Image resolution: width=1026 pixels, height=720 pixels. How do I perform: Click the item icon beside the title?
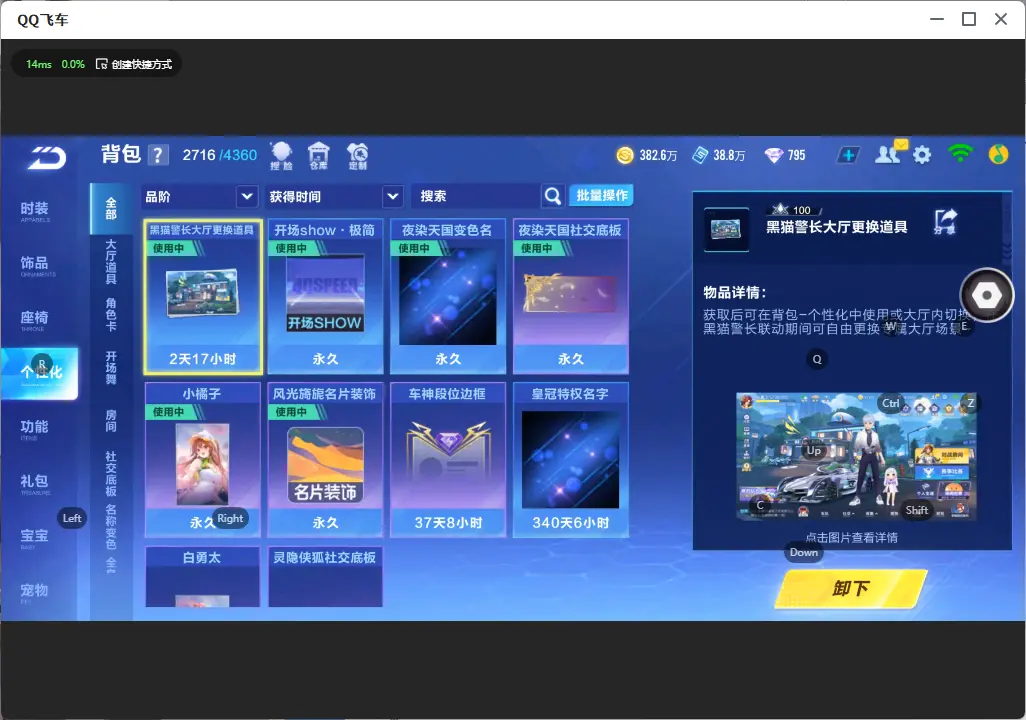(x=726, y=229)
